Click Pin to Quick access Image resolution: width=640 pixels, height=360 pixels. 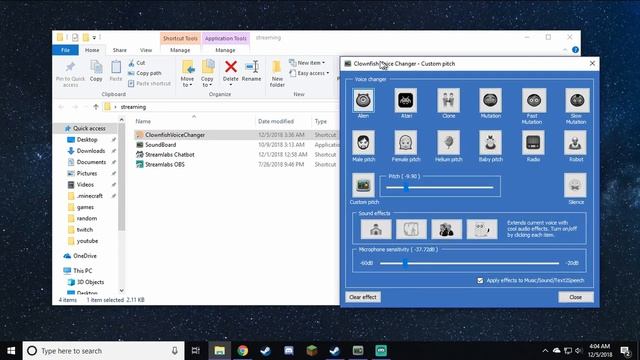[70, 74]
